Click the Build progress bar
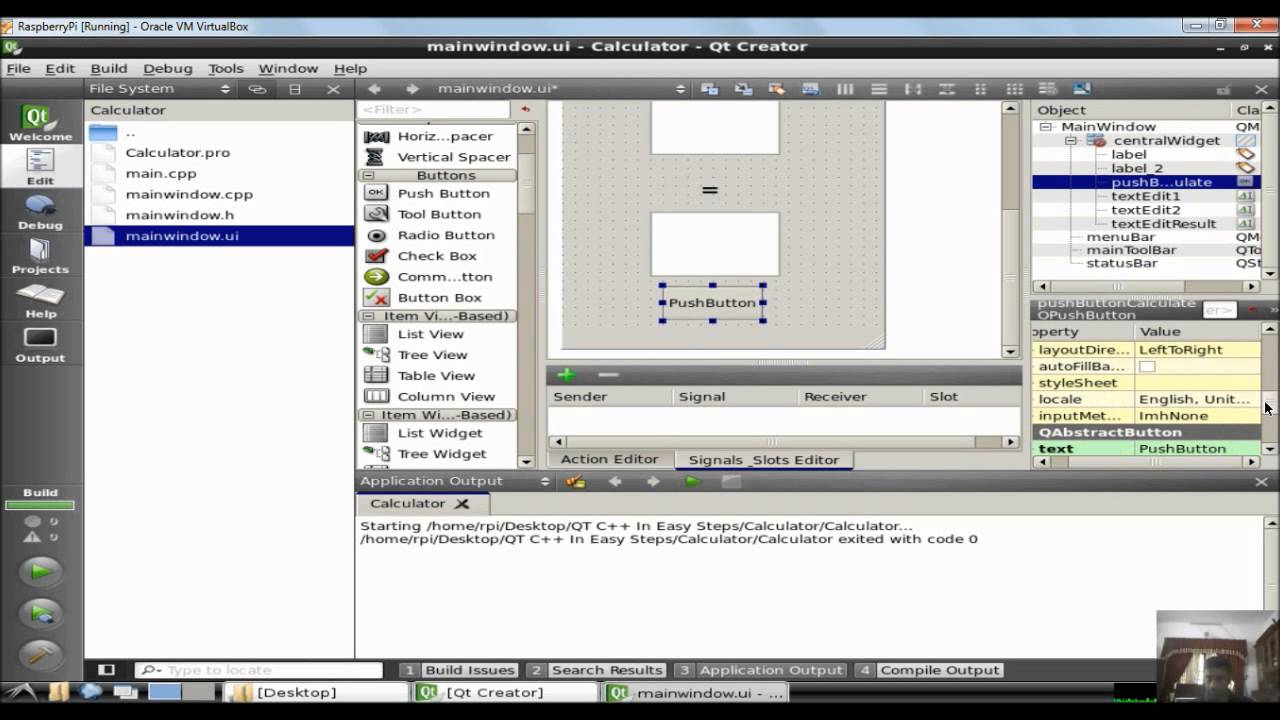 (40, 505)
